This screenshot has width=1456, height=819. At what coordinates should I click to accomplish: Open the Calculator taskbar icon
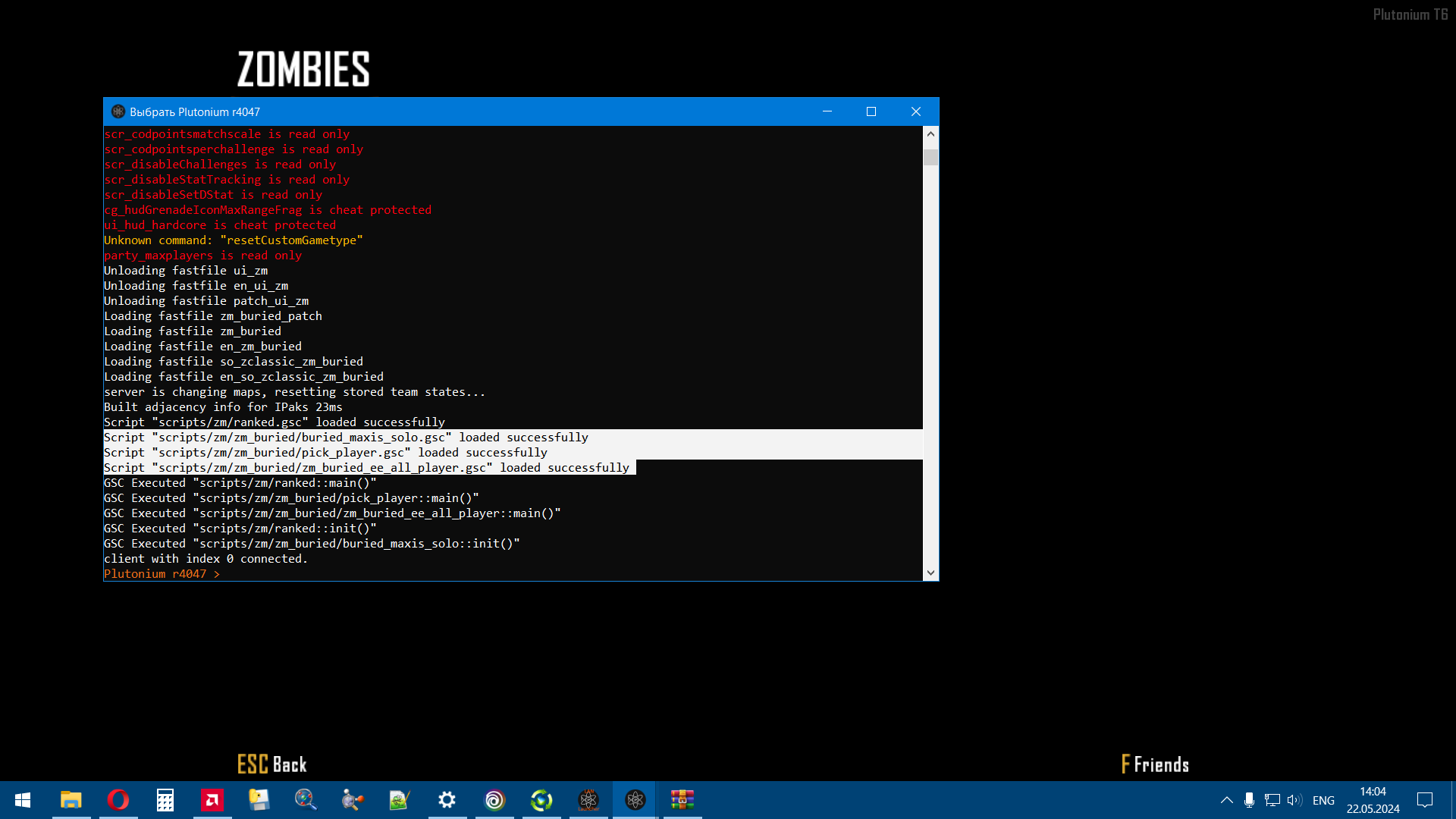point(165,800)
